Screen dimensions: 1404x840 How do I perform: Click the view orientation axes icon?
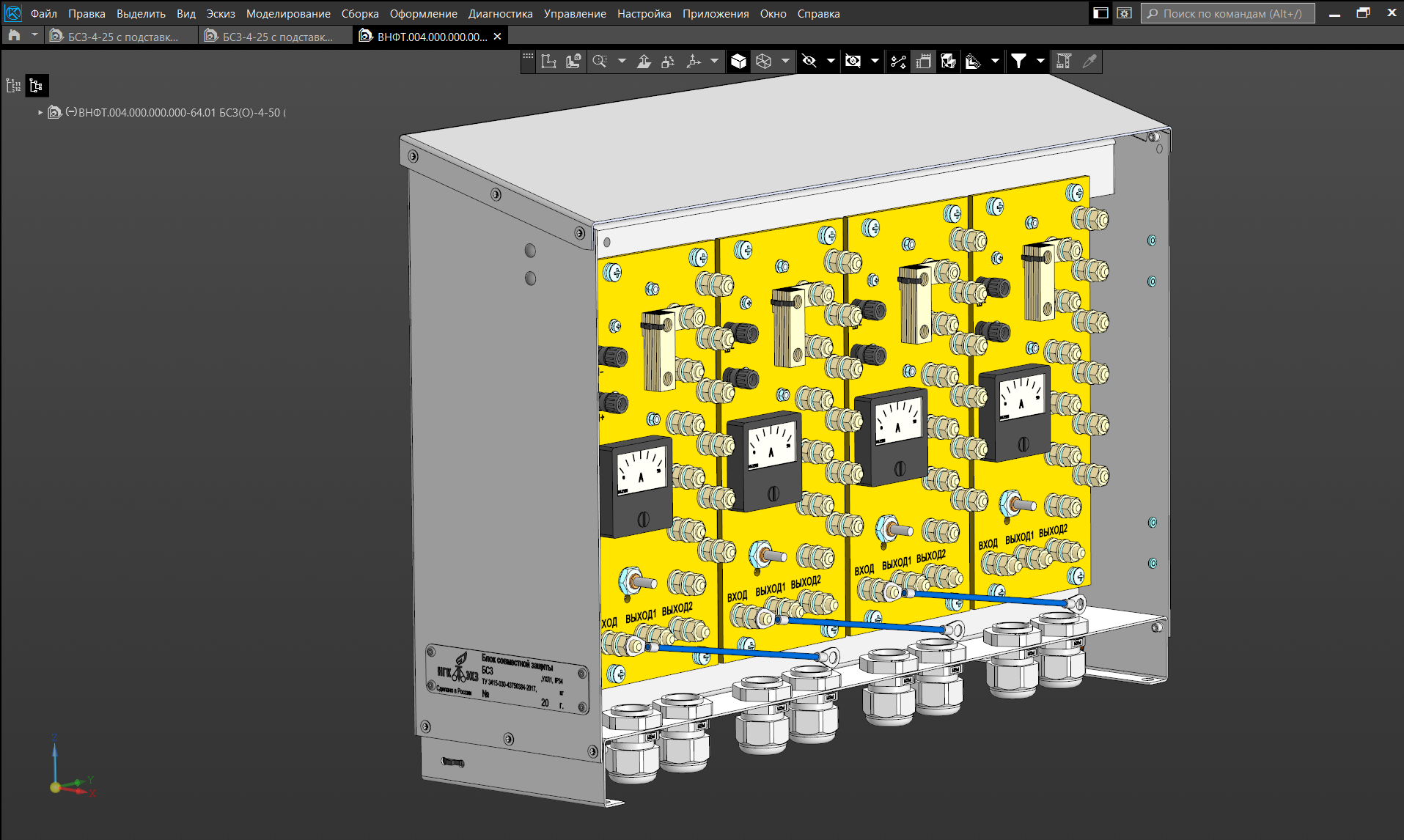[x=694, y=62]
